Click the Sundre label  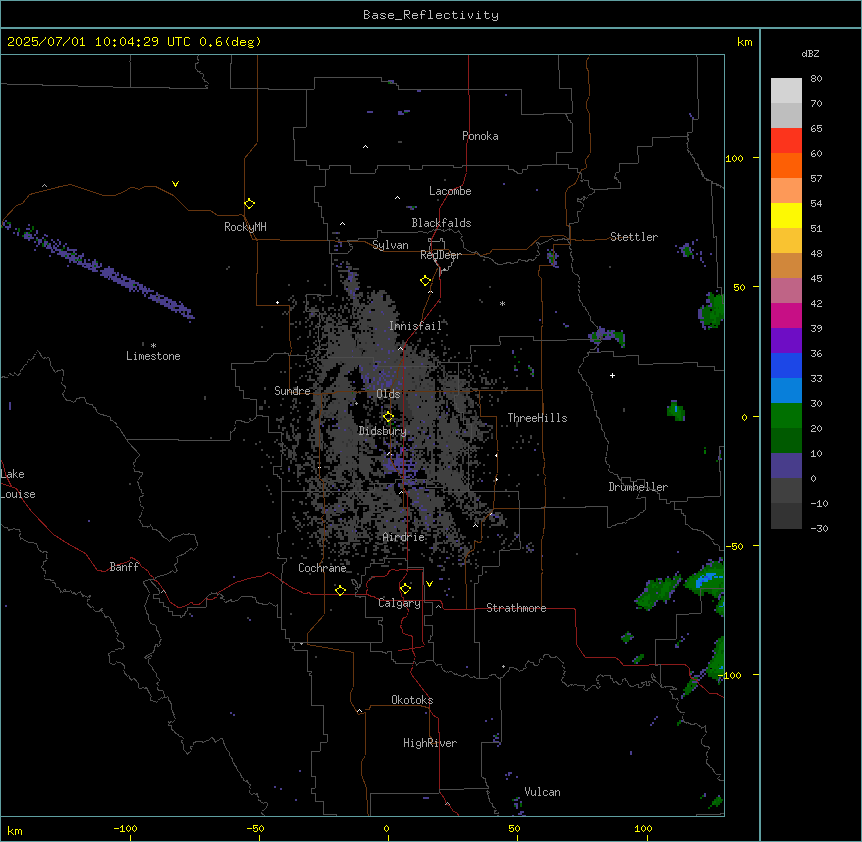pos(292,391)
